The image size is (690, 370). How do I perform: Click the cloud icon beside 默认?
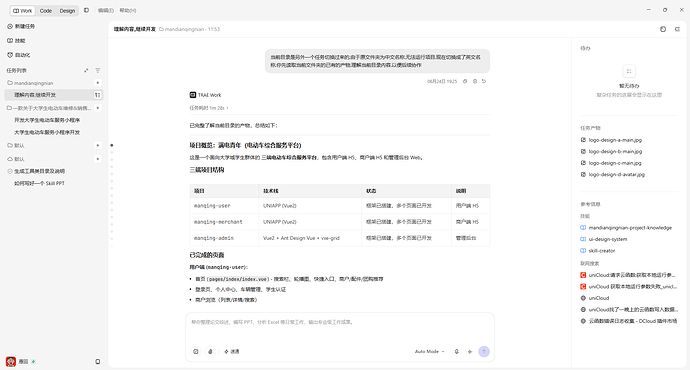pos(10,159)
